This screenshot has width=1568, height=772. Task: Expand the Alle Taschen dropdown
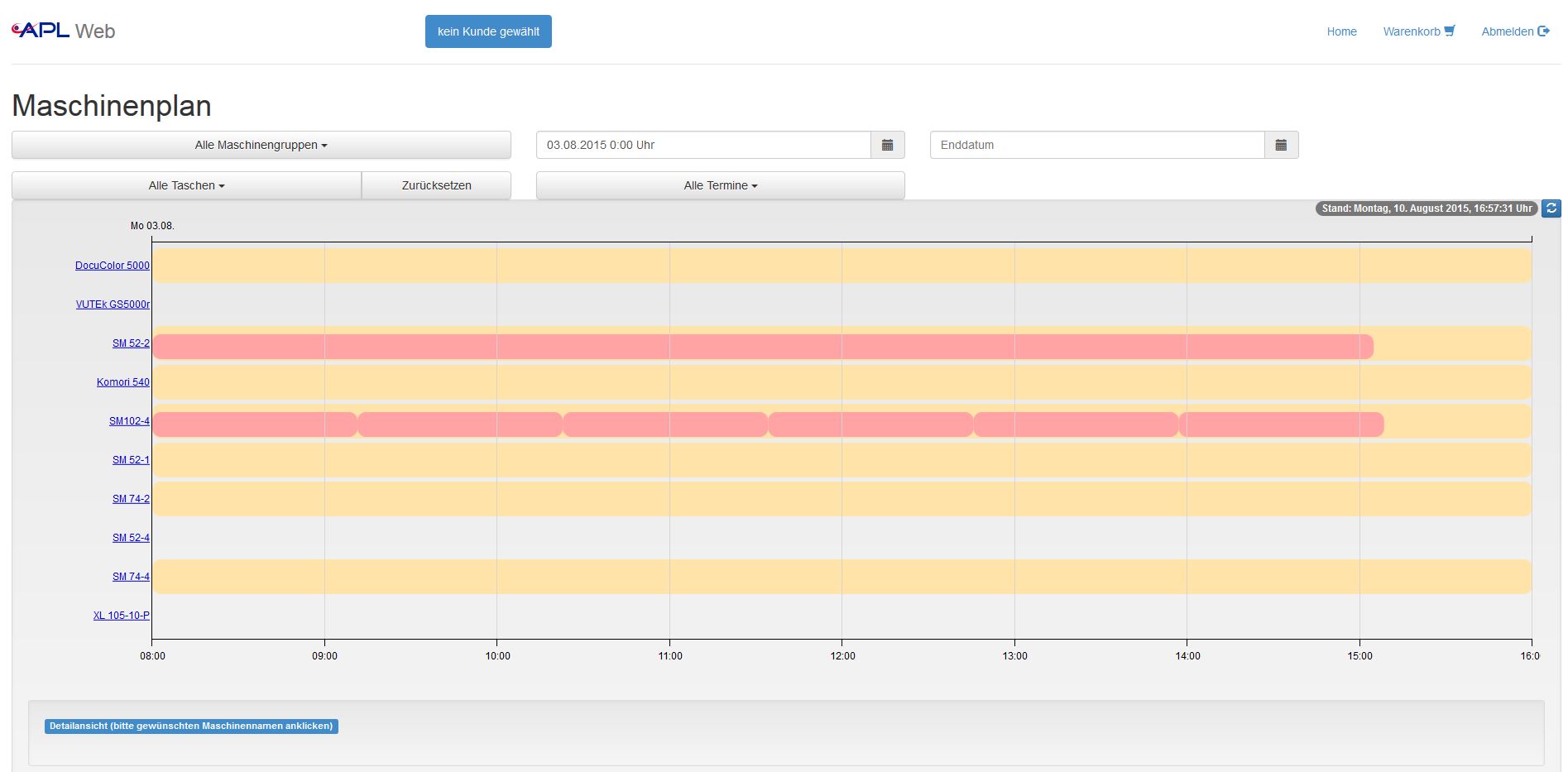186,185
